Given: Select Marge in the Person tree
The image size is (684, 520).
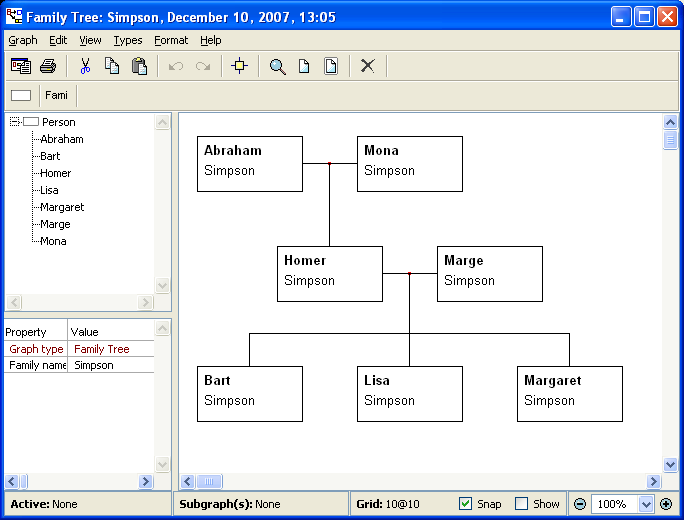Looking at the screenshot, I should (x=55, y=224).
